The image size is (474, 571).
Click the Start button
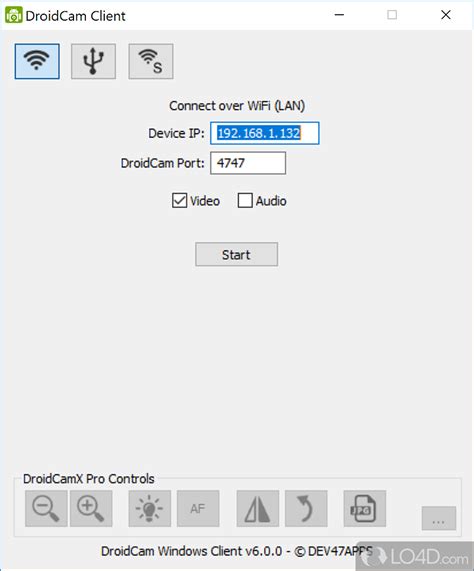click(237, 254)
